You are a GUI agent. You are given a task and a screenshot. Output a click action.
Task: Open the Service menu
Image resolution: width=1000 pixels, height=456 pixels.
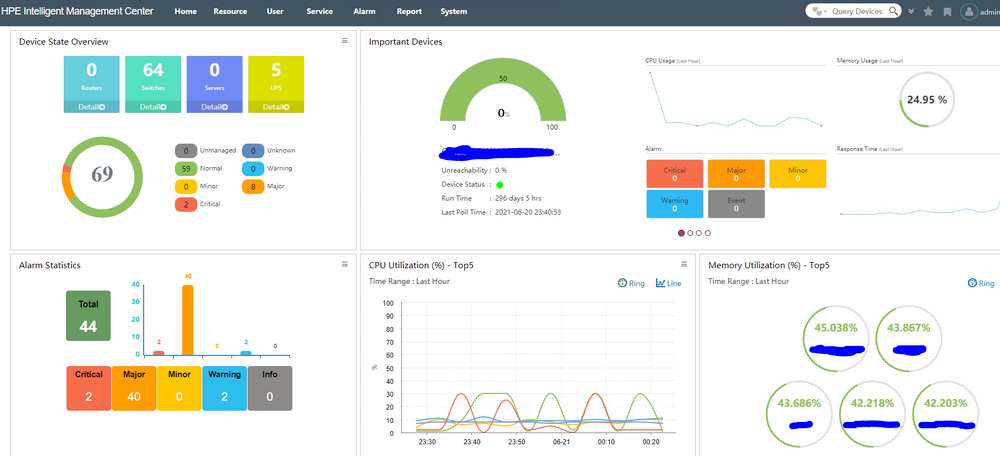coord(320,11)
